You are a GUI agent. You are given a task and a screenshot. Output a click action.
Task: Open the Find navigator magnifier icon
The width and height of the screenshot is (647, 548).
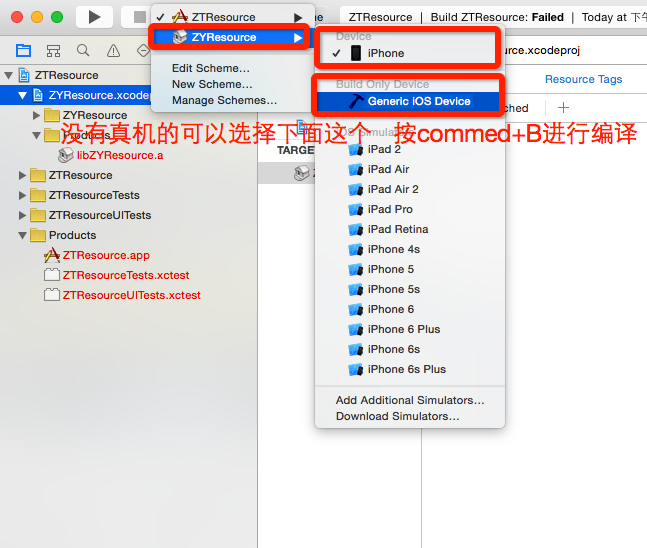[83, 50]
